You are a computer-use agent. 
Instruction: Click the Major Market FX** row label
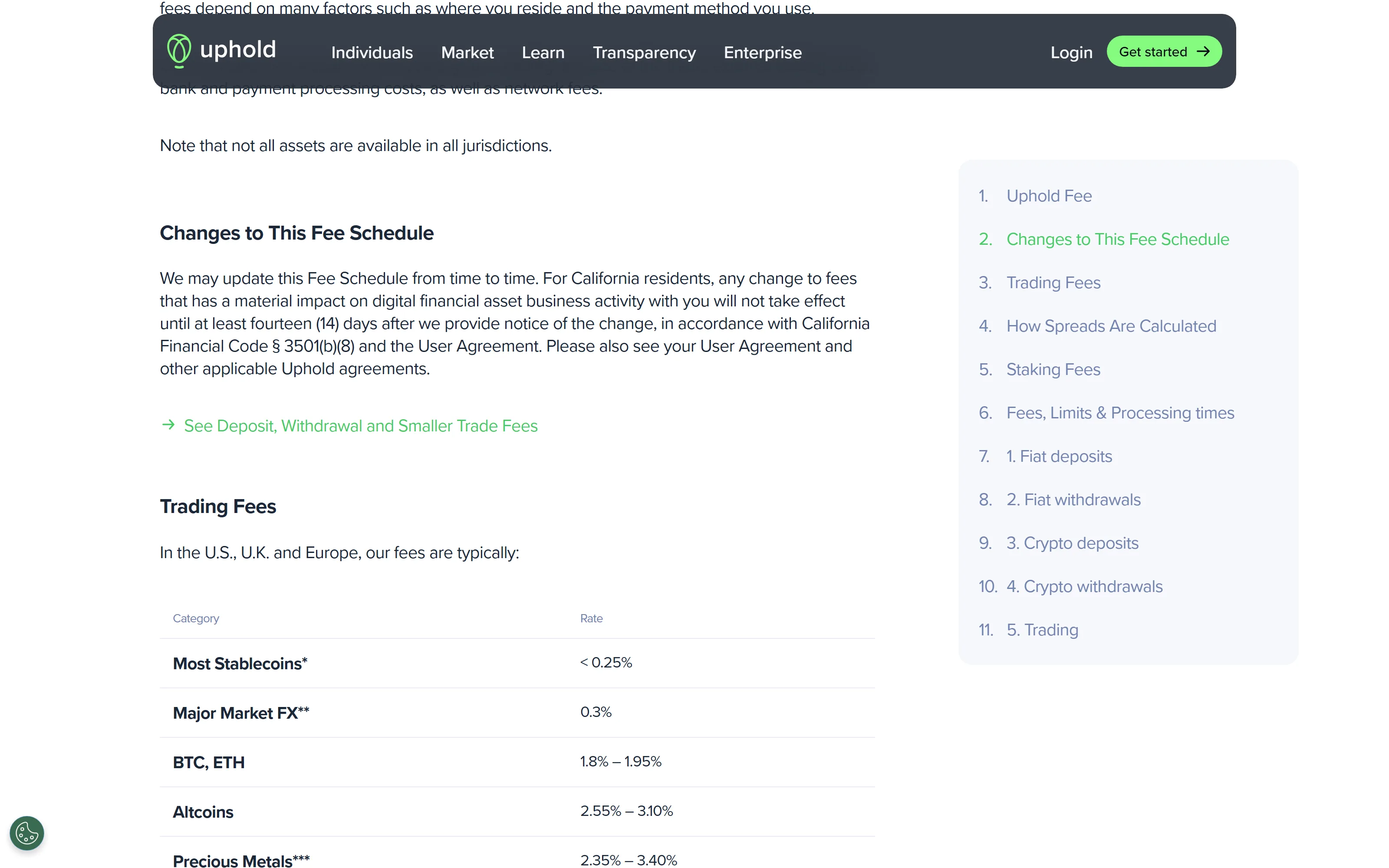[x=241, y=713]
